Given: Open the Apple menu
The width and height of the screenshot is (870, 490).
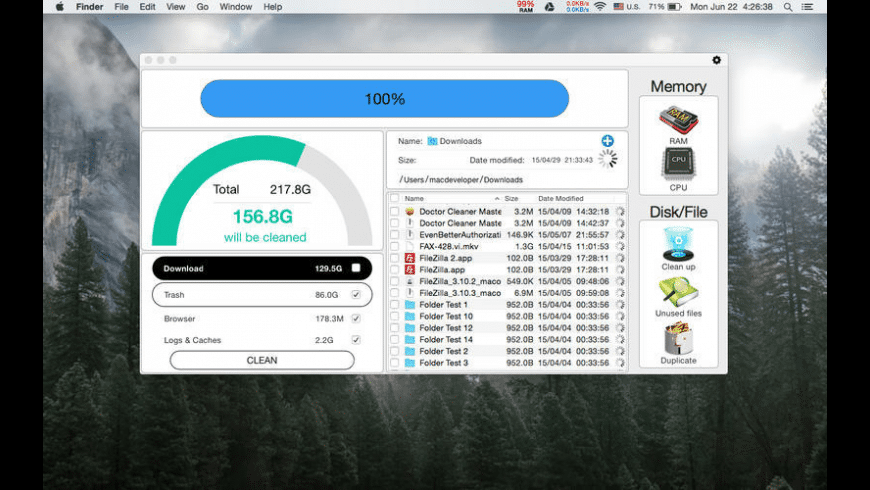Looking at the screenshot, I should tap(60, 7).
